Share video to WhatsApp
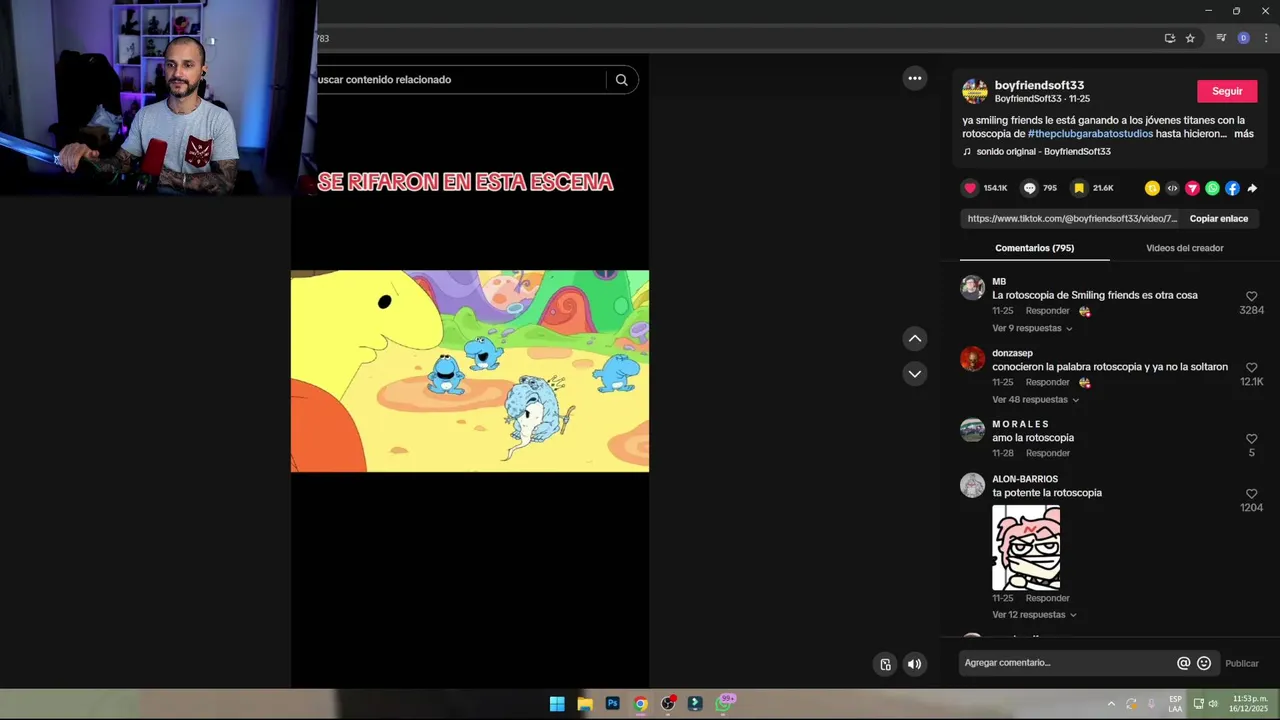The height and width of the screenshot is (720, 1280). point(1212,188)
